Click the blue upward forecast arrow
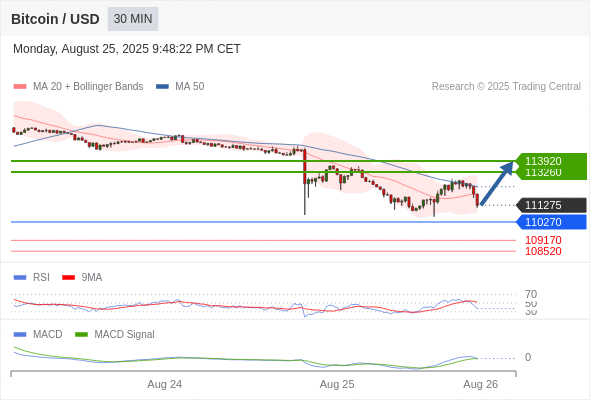The width and height of the screenshot is (590, 400). pos(497,183)
